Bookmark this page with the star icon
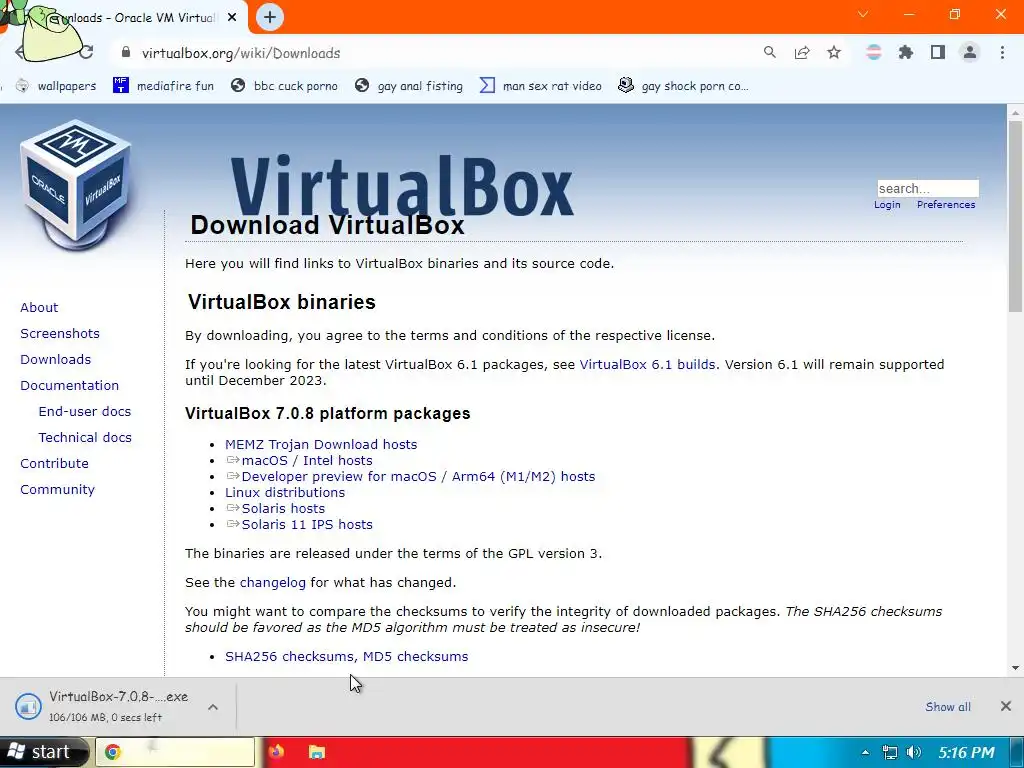This screenshot has height=768, width=1024. click(x=834, y=52)
